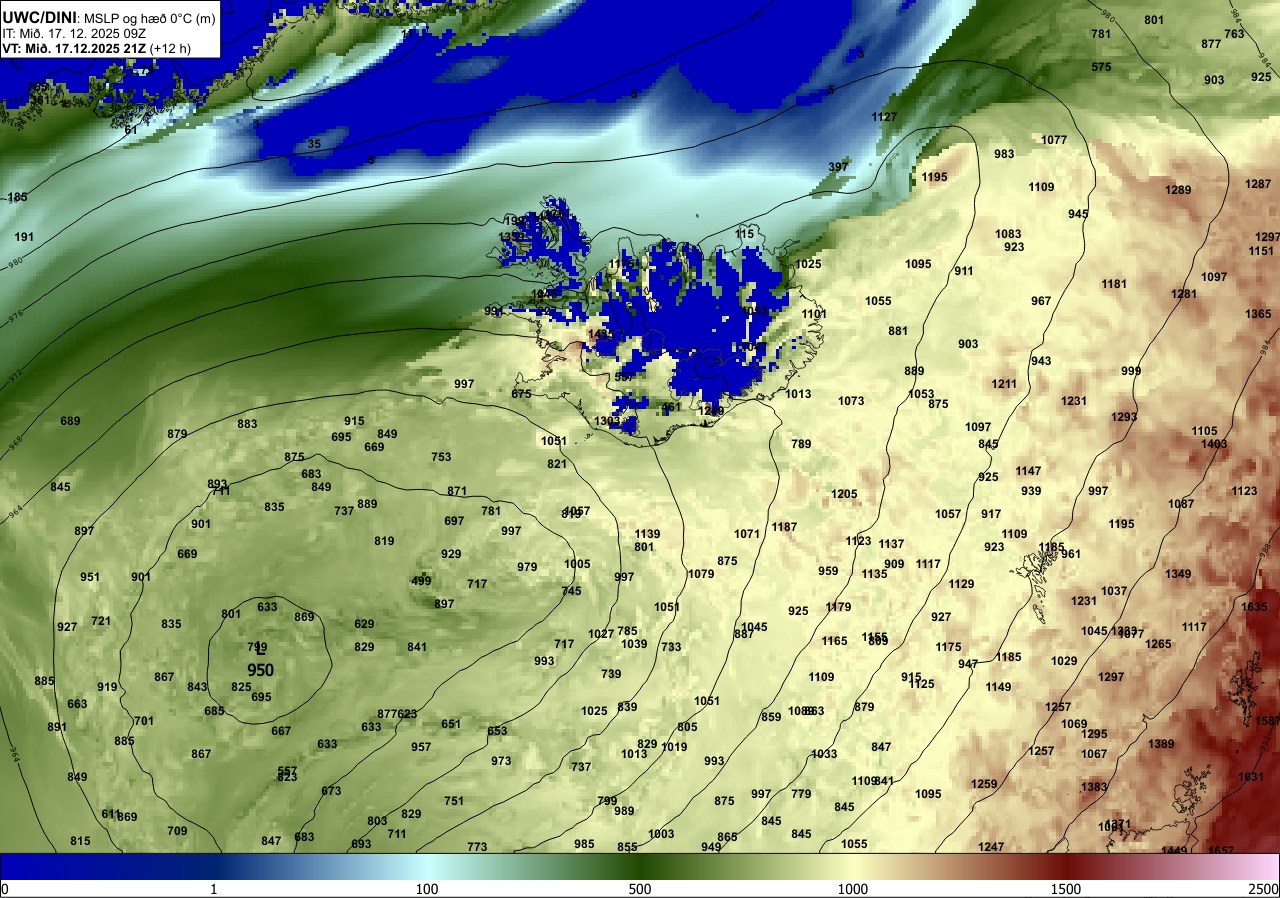
Task: Click the legend tick label 1
Action: click(x=214, y=889)
